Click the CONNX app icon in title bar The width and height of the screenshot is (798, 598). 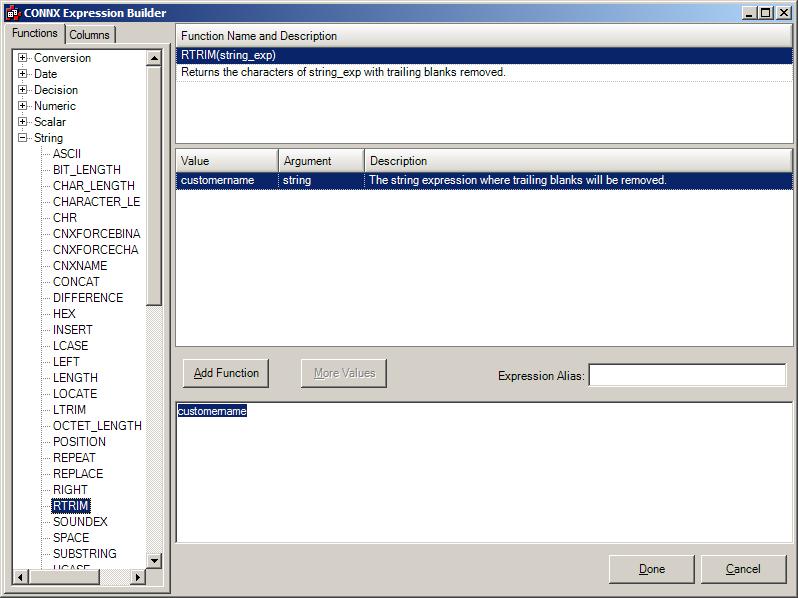(13, 13)
